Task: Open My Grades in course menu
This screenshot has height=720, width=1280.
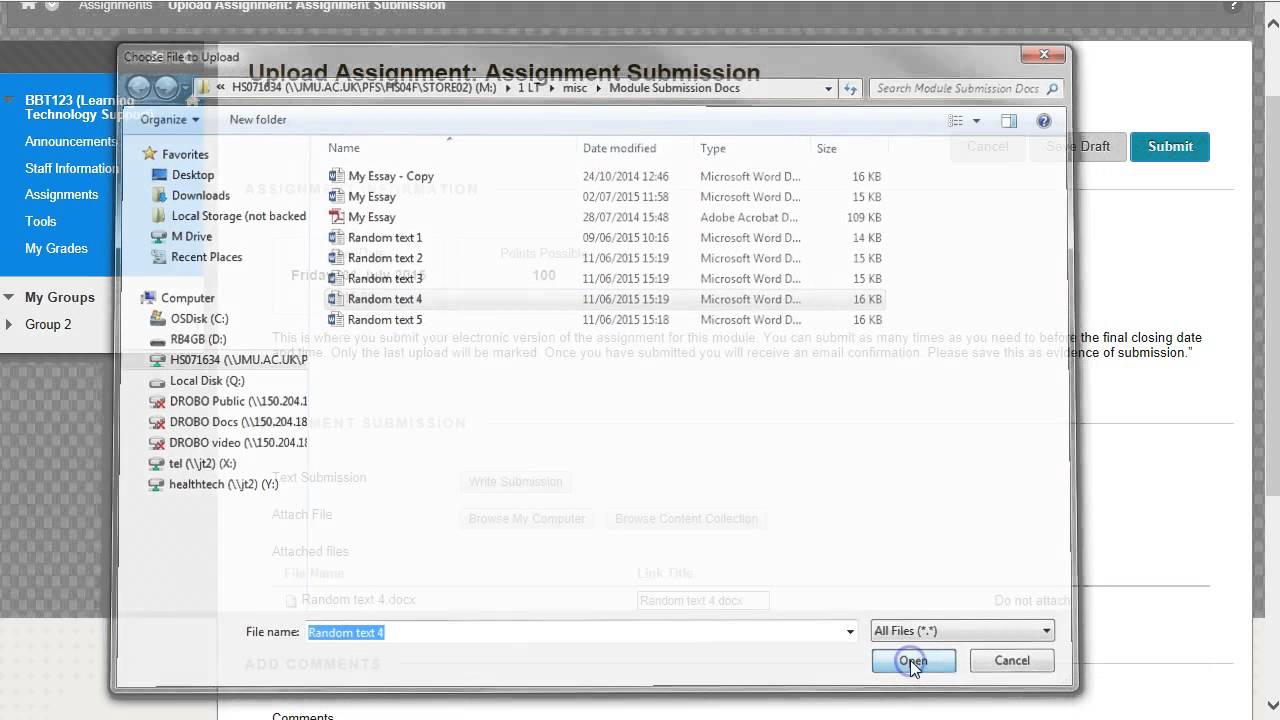Action: [56, 248]
